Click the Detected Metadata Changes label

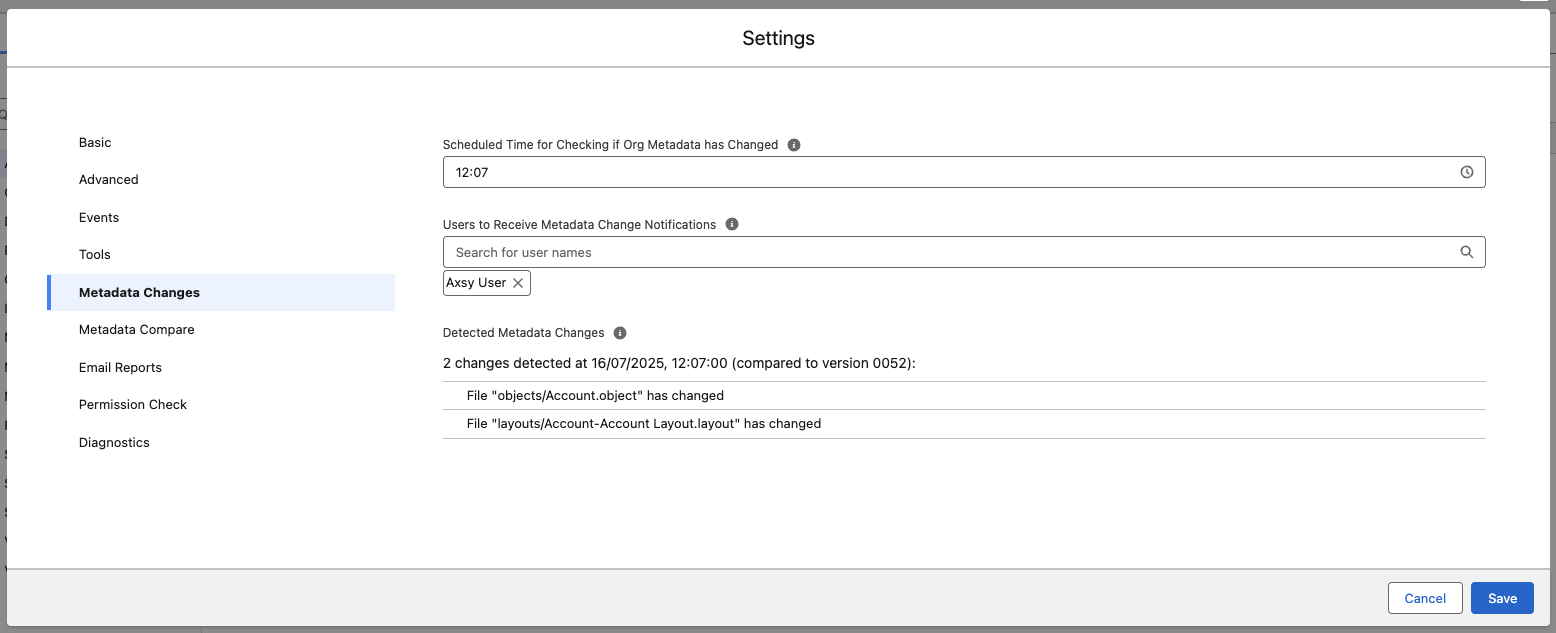(x=524, y=333)
